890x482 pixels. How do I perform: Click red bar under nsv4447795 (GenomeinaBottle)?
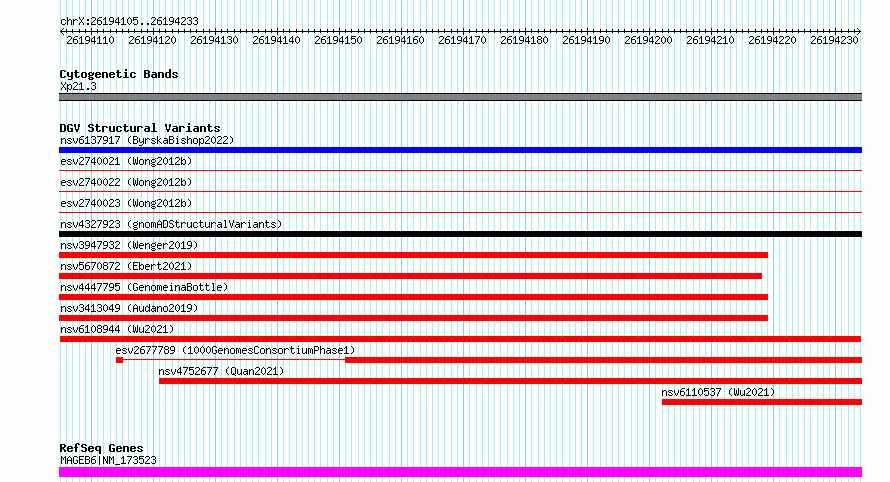tap(413, 297)
